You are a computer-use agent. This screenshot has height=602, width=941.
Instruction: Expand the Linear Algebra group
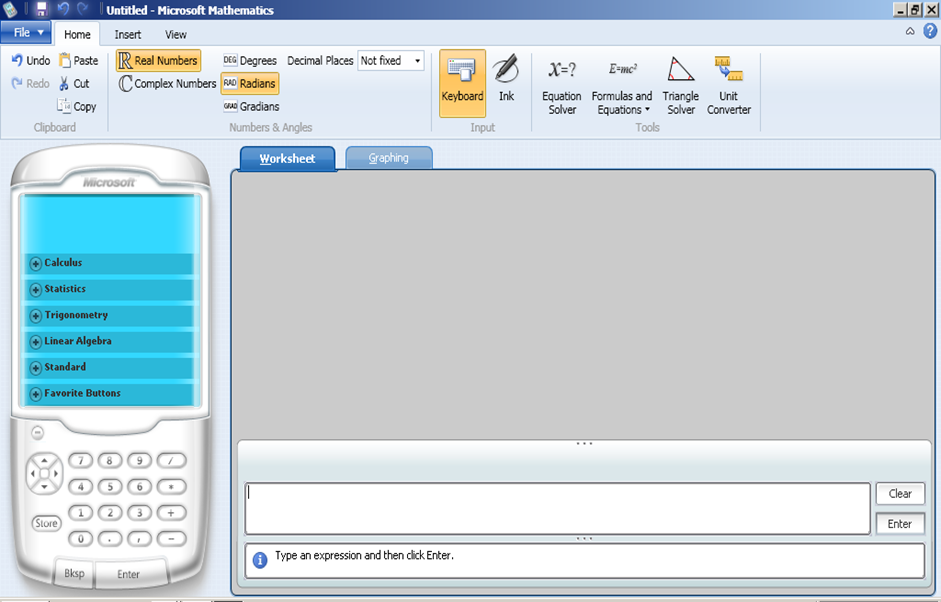(109, 341)
